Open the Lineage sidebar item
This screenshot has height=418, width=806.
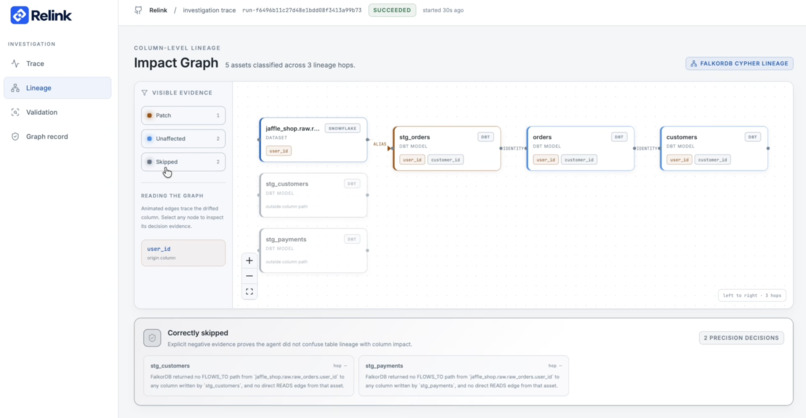point(57,88)
